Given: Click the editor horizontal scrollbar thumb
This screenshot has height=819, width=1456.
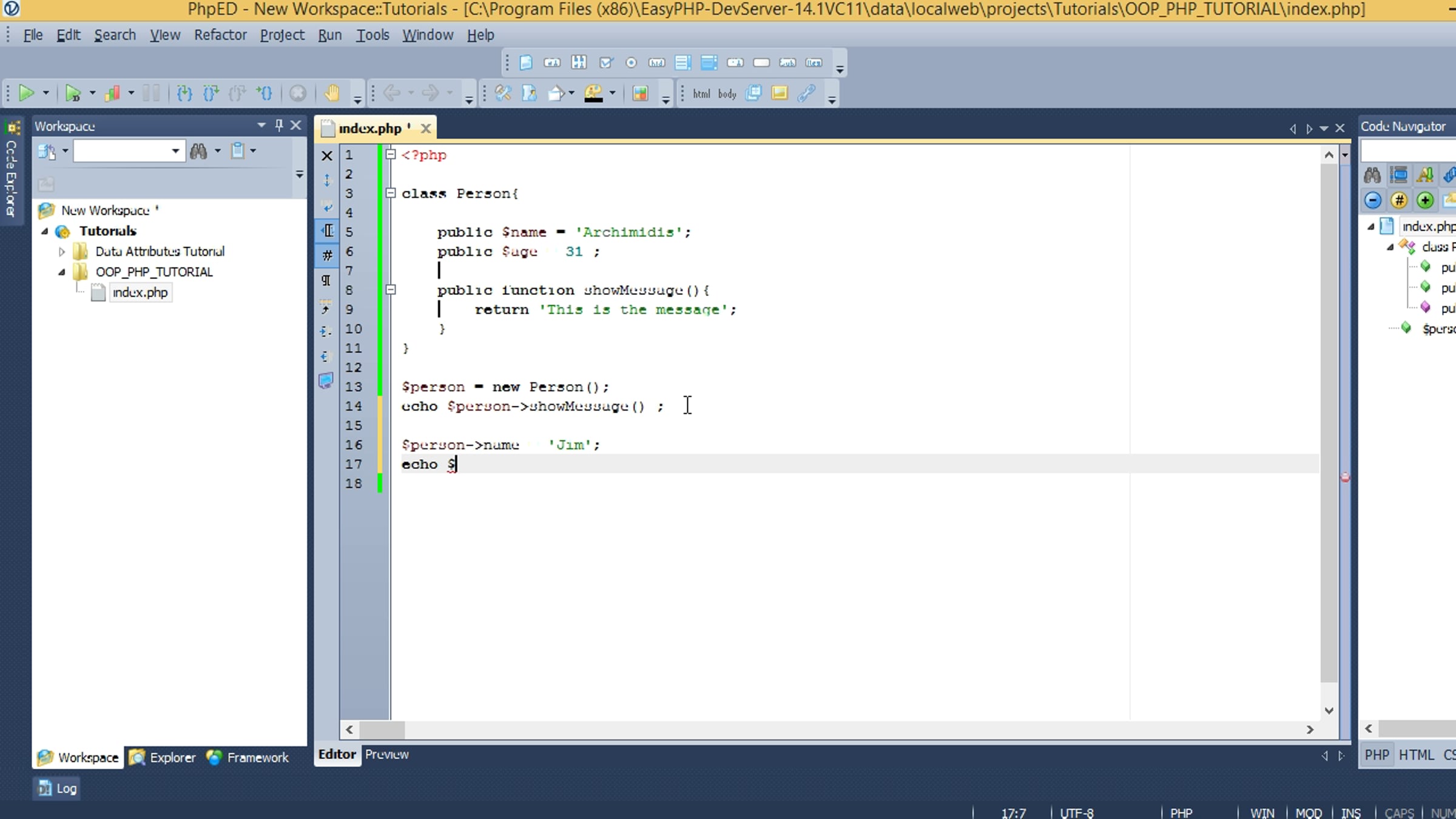Looking at the screenshot, I should click(x=382, y=729).
